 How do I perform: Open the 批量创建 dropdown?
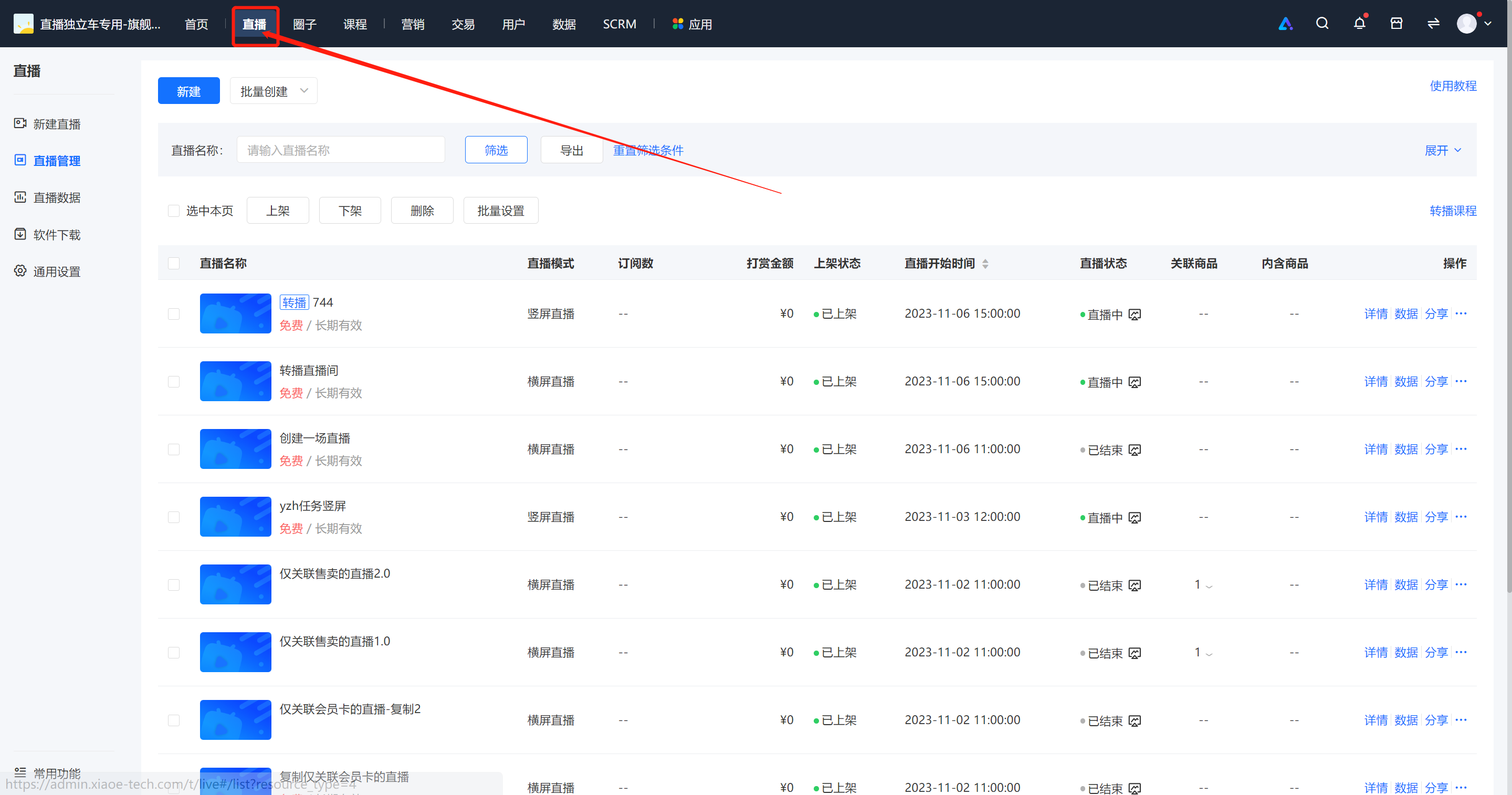(x=274, y=91)
